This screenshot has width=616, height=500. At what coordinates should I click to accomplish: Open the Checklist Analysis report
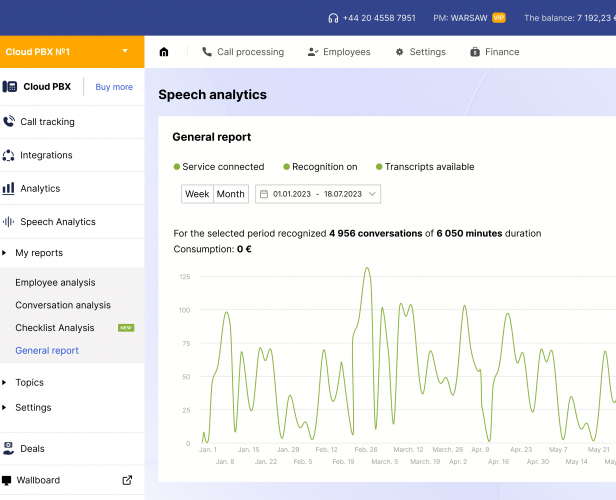[55, 328]
